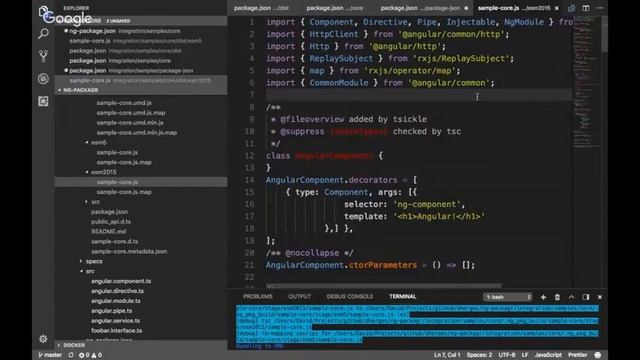Click the code minimap

(587, 82)
